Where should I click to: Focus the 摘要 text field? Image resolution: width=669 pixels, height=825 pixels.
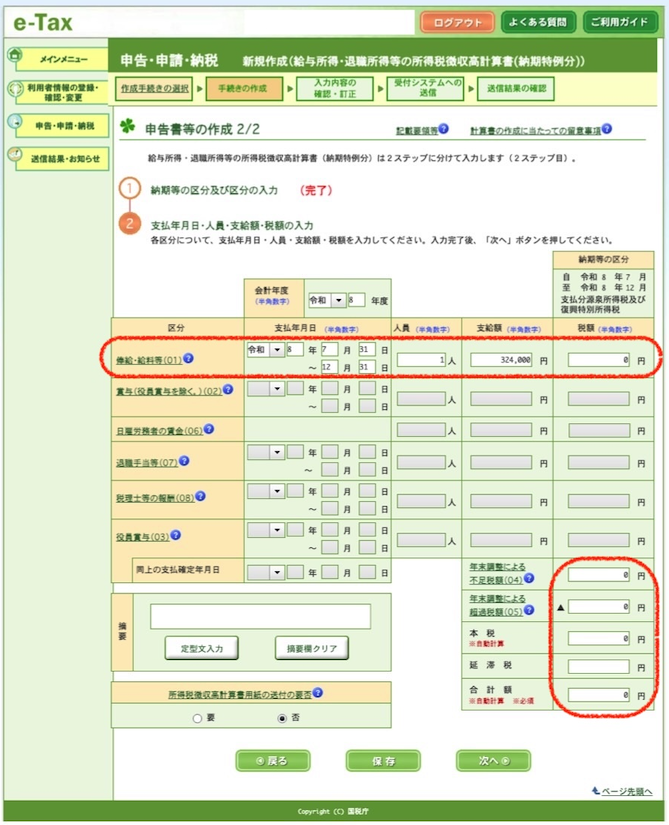point(260,616)
